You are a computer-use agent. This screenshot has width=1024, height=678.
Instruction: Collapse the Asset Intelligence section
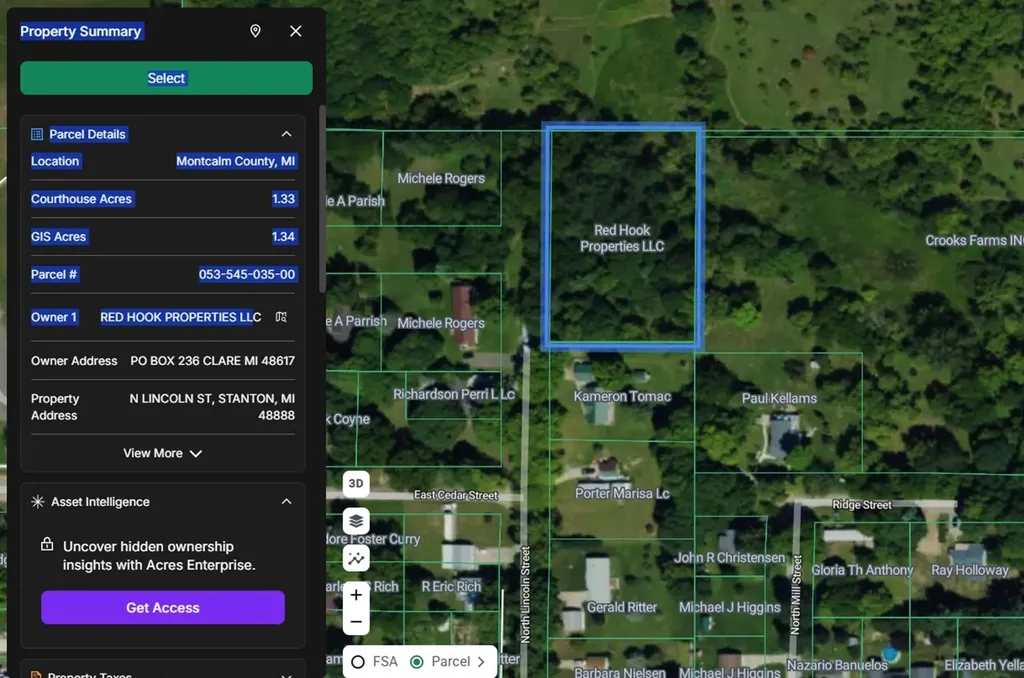tap(286, 502)
